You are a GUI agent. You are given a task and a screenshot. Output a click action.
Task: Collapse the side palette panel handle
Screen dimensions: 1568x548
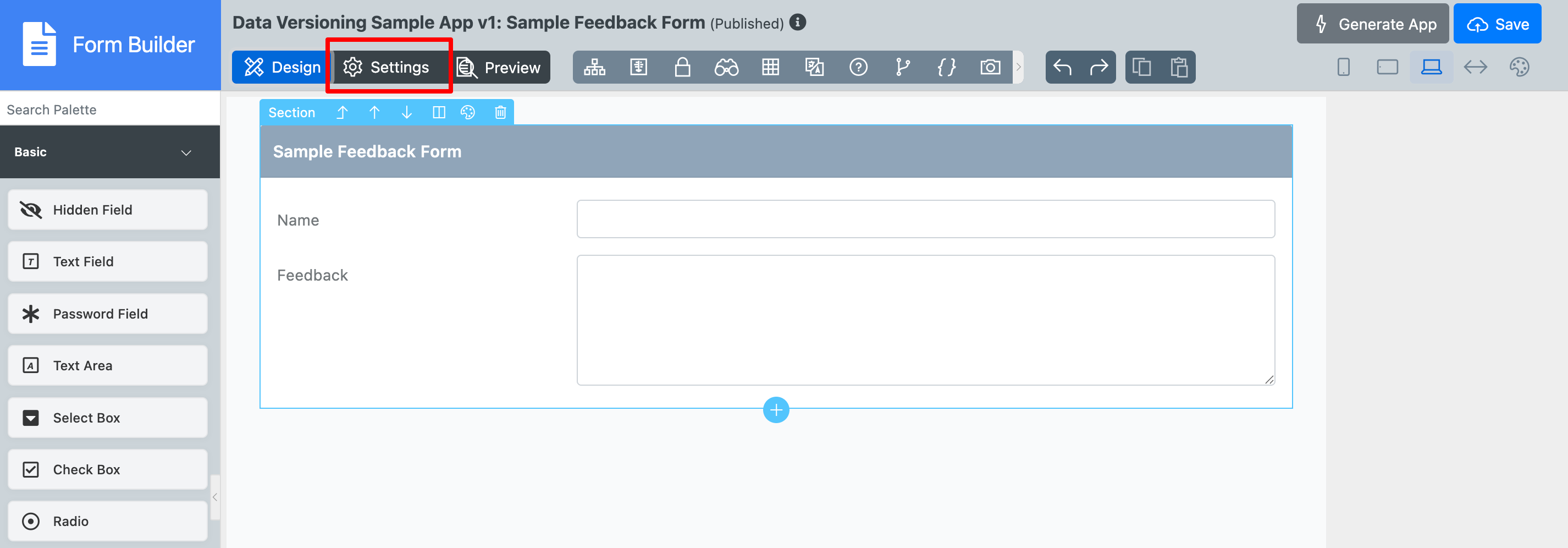coord(215,497)
